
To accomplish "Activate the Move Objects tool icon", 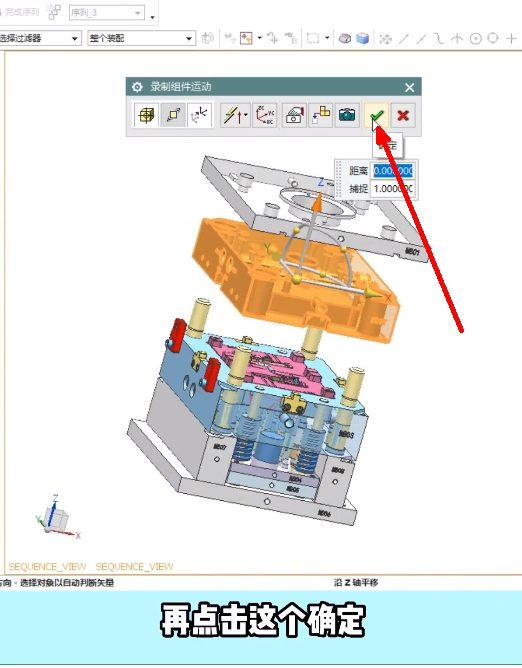I will click(x=173, y=115).
